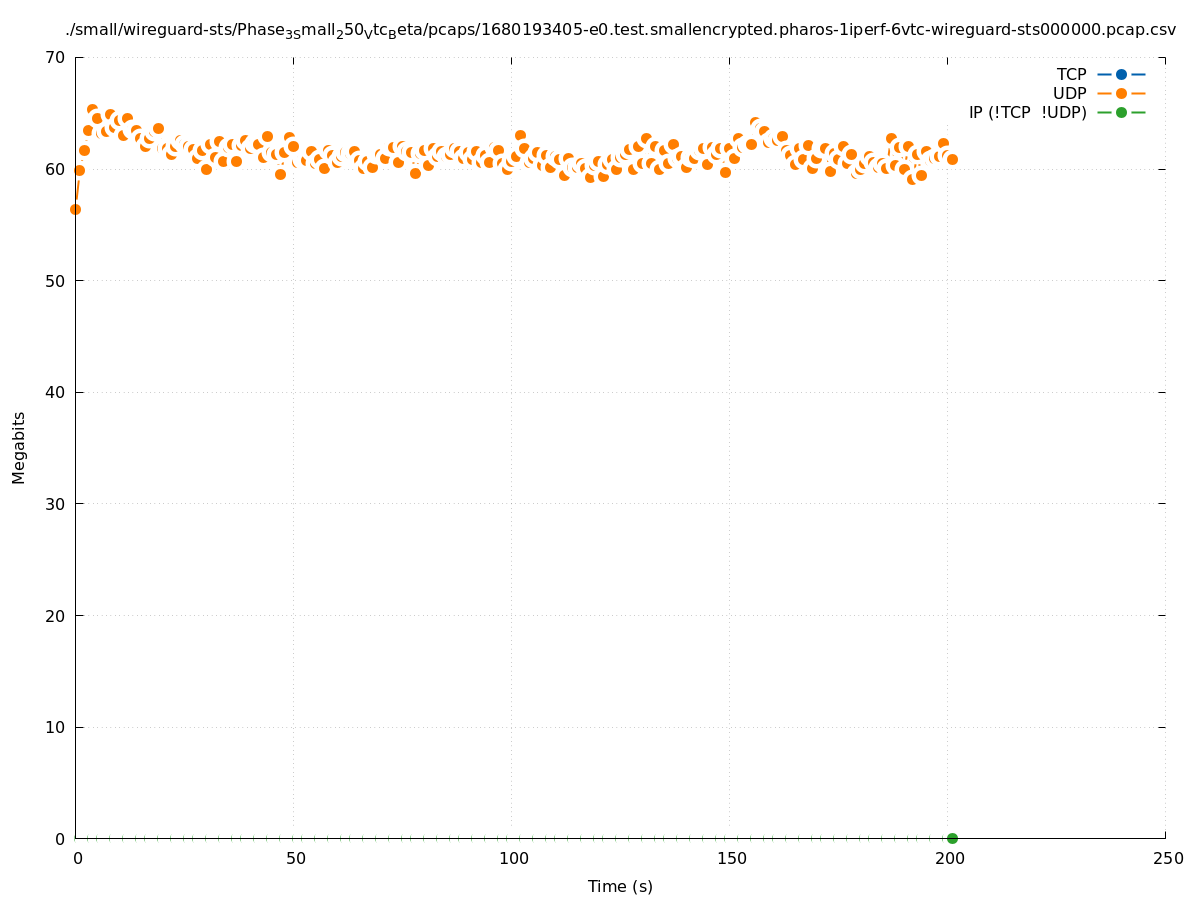Click the 100 tick on the x-axis
Screen dimensions: 1197x900
(x=512, y=858)
